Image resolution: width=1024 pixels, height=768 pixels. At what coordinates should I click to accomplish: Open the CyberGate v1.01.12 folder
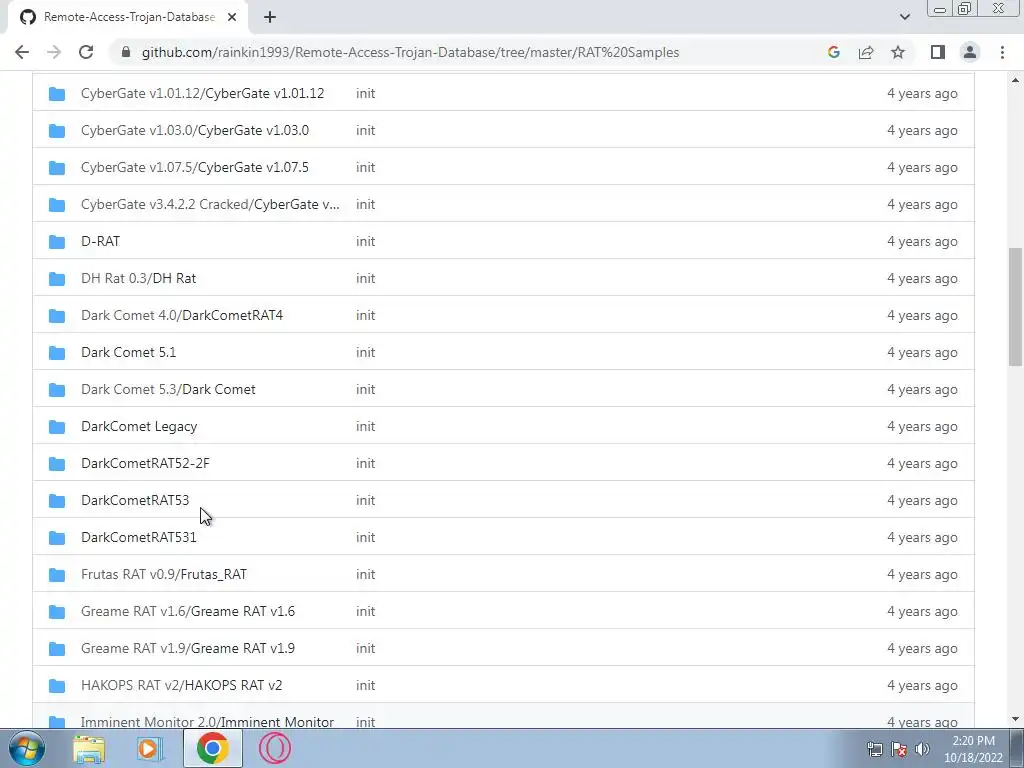(x=202, y=93)
